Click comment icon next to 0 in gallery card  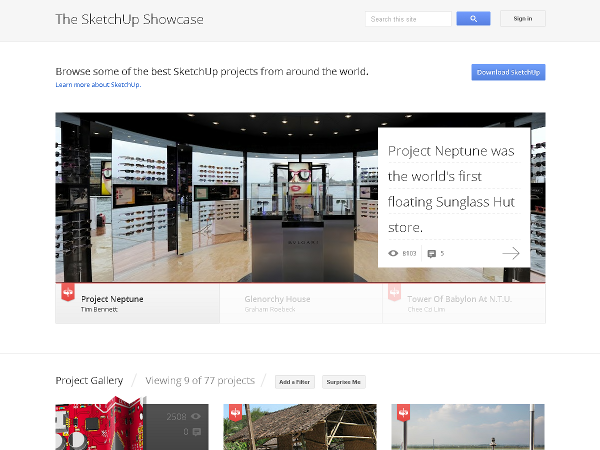click(197, 432)
